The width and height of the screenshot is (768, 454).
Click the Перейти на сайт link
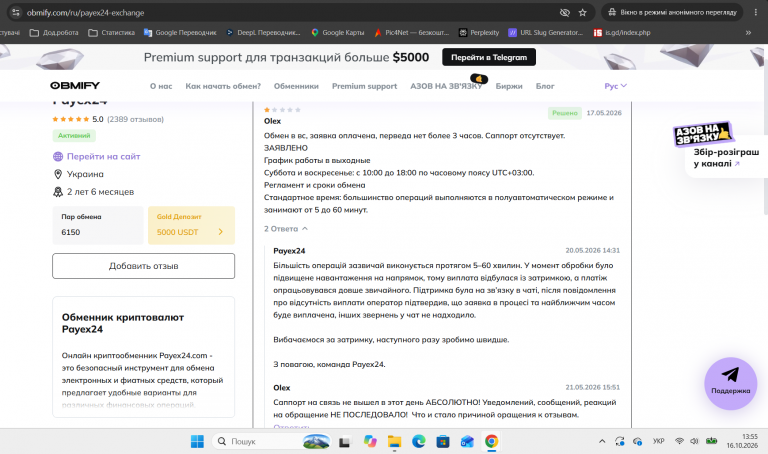click(103, 157)
